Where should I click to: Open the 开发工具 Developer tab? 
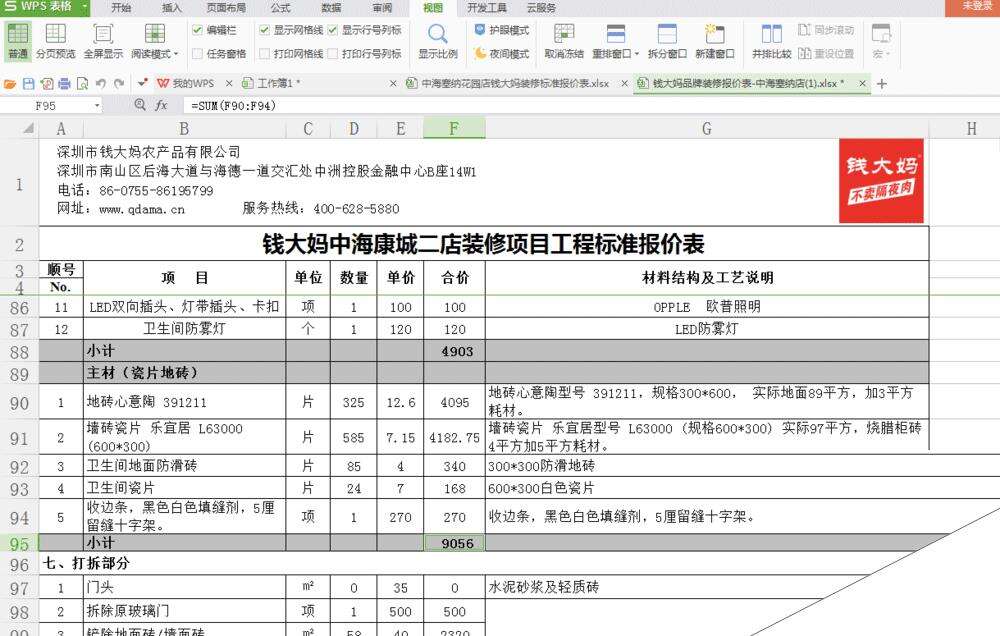coord(487,8)
